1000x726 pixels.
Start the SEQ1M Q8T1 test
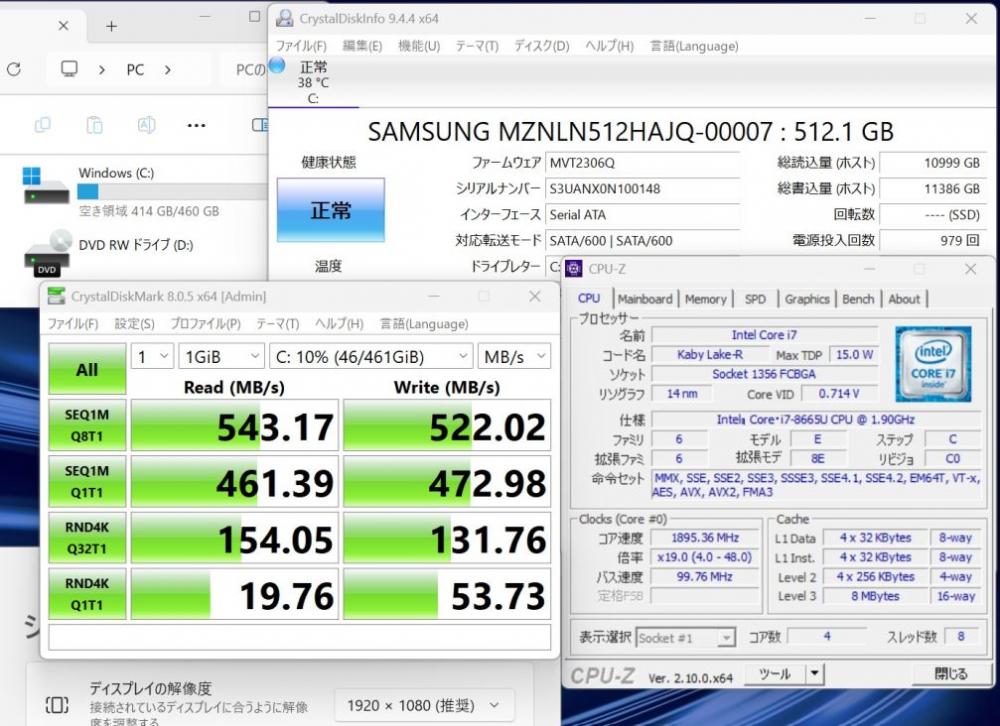(x=87, y=425)
